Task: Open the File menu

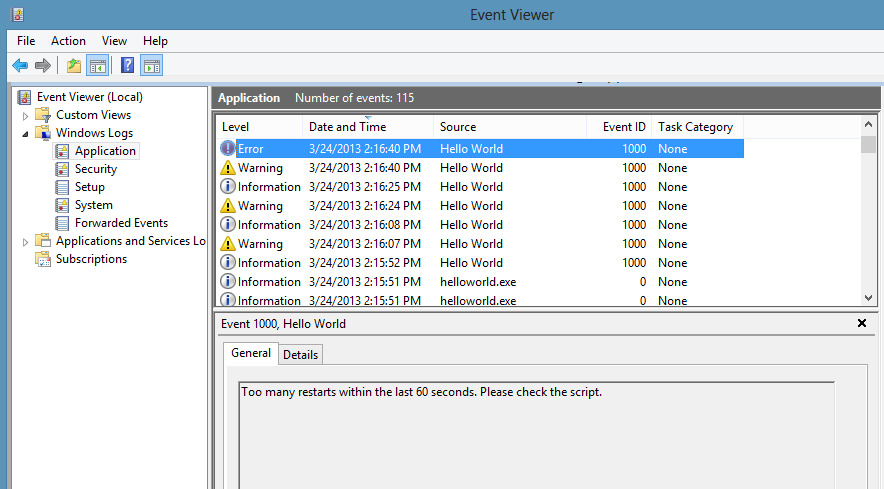Action: click(26, 41)
